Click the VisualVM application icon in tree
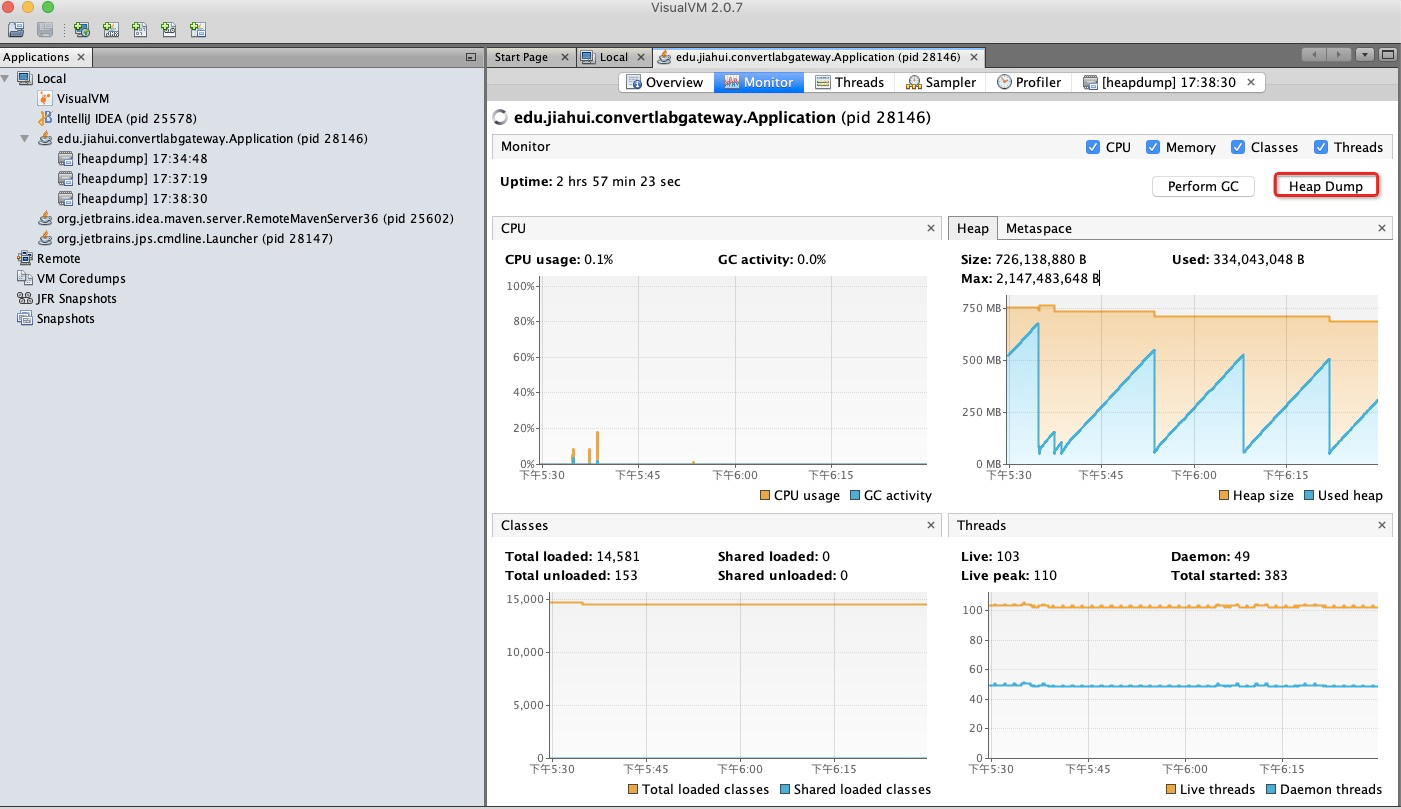Image resolution: width=1401 pixels, height=809 pixels. tap(45, 98)
